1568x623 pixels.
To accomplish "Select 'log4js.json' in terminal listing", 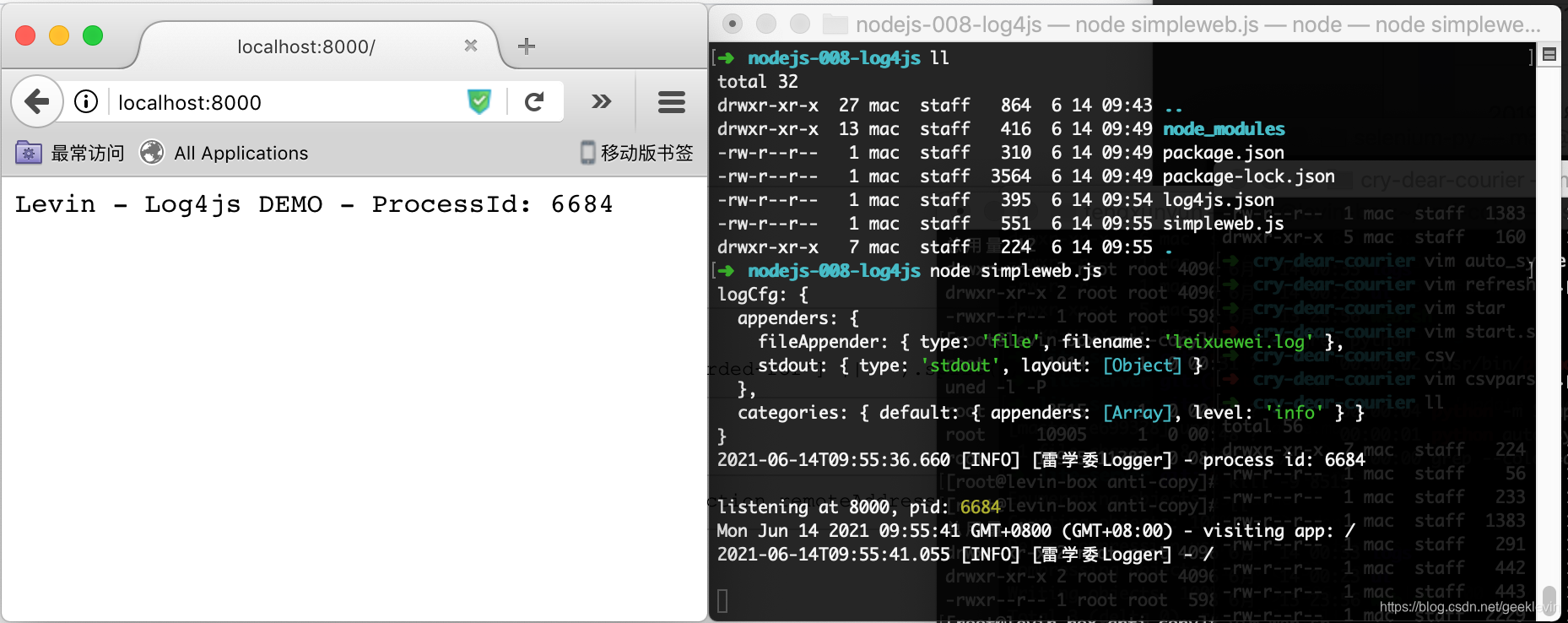I will (x=1219, y=200).
